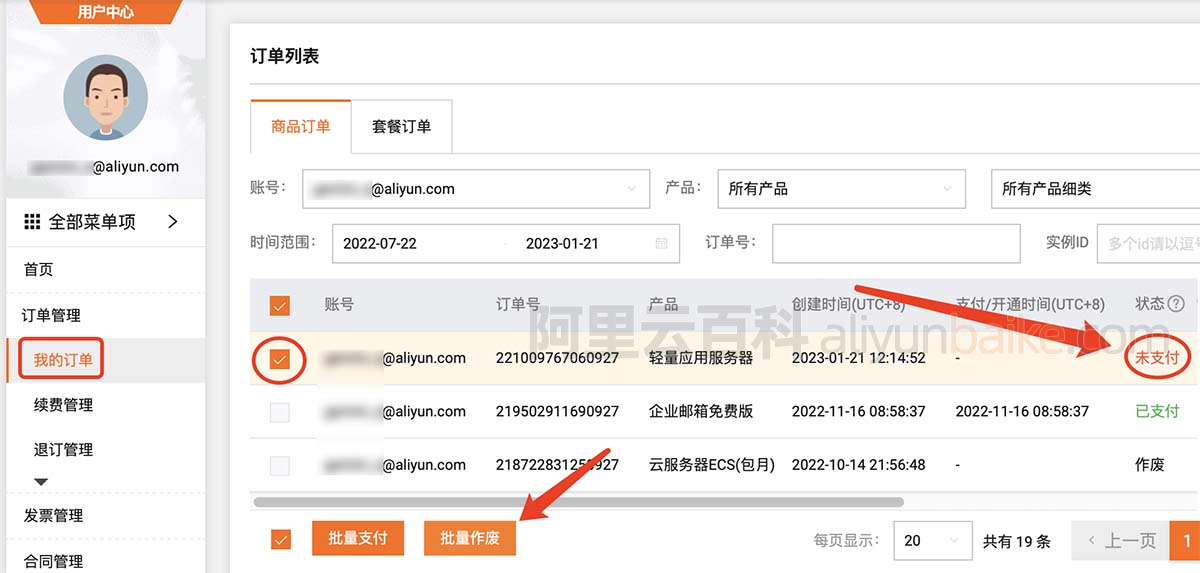Viewport: 1200px width, 573px height.
Task: Click the 产品 column header
Action: click(x=663, y=304)
